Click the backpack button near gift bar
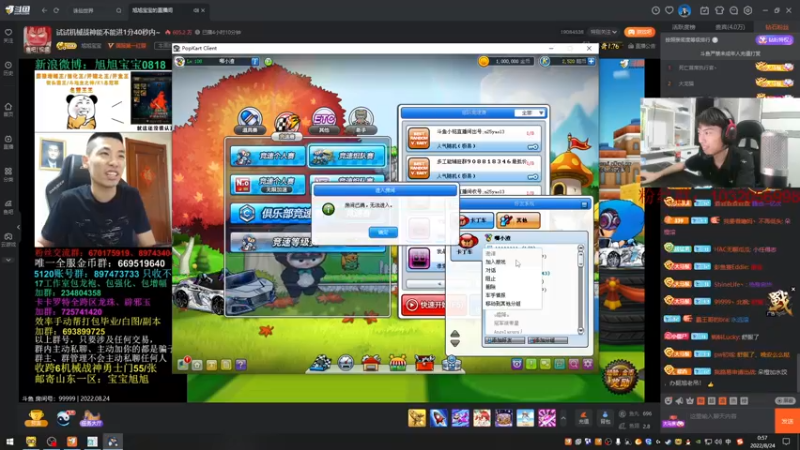Viewport: 800px width, 450px height. 605,418
